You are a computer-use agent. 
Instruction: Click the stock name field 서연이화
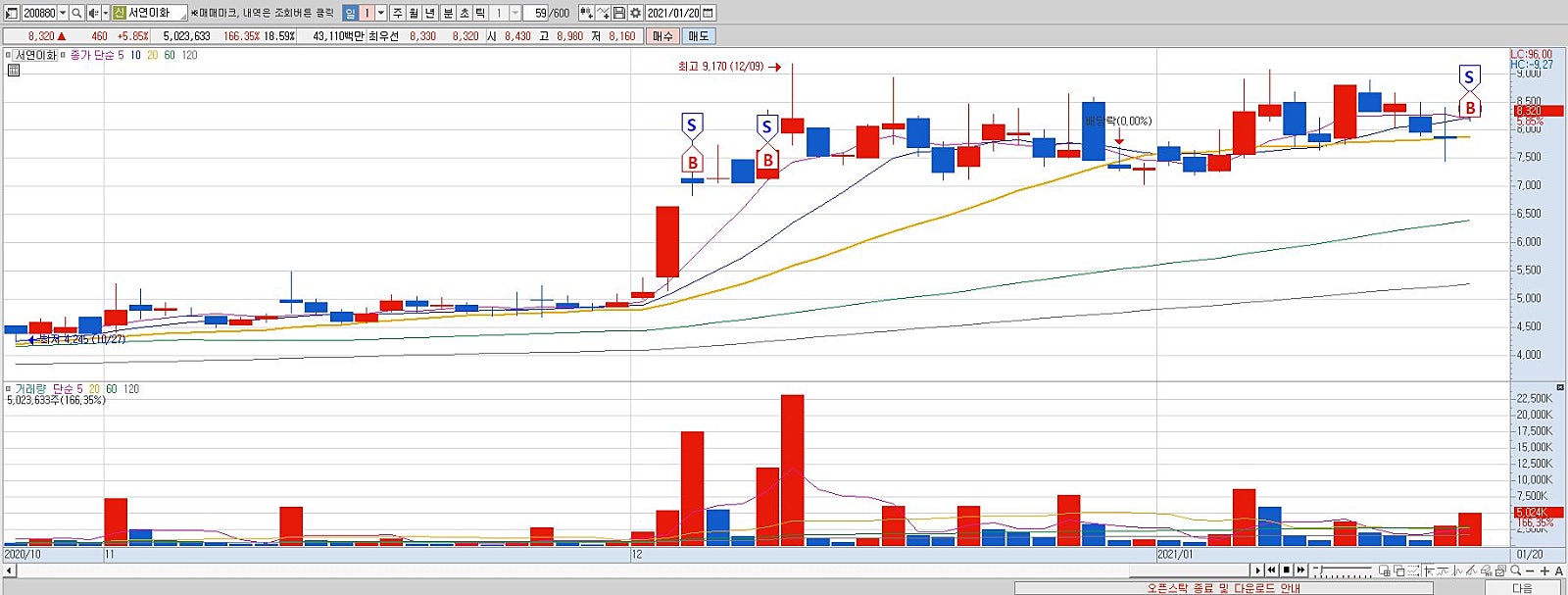(x=157, y=13)
